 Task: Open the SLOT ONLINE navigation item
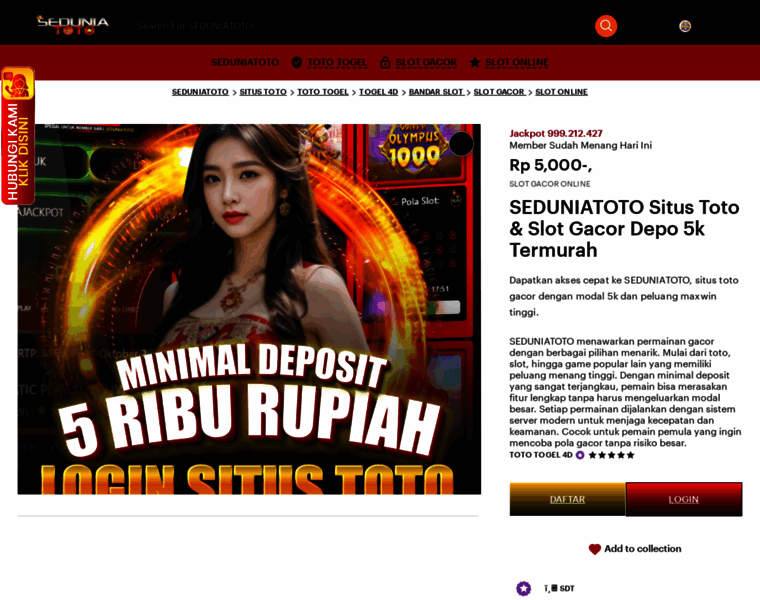(517, 63)
